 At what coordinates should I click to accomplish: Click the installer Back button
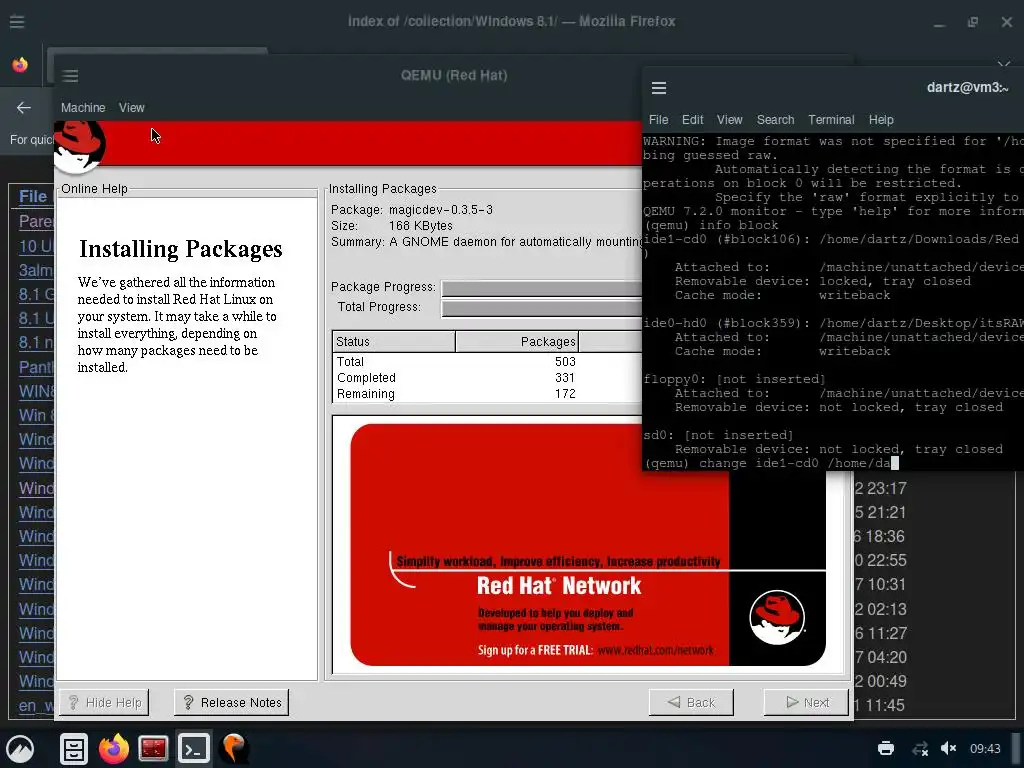click(691, 703)
